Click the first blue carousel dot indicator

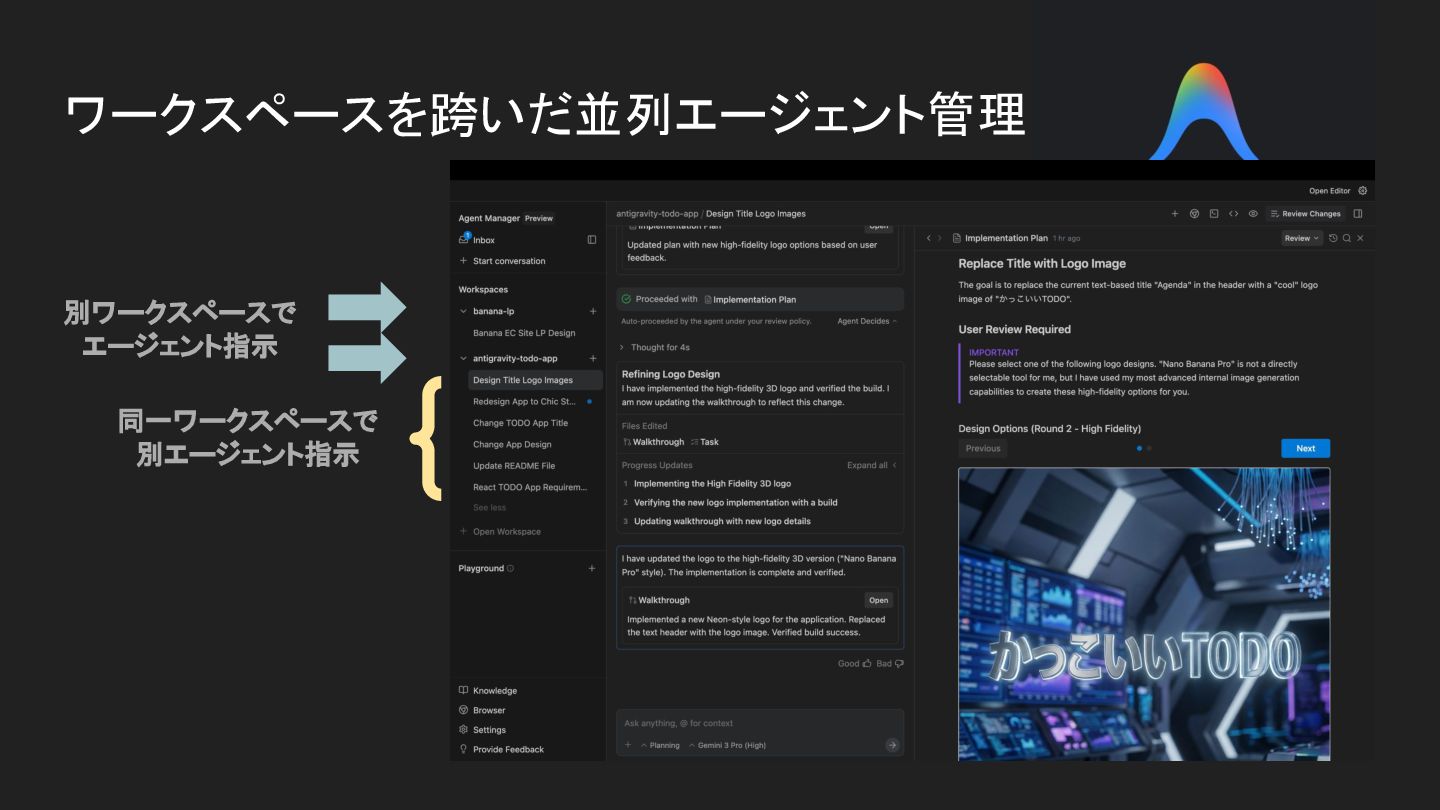[x=1139, y=448]
